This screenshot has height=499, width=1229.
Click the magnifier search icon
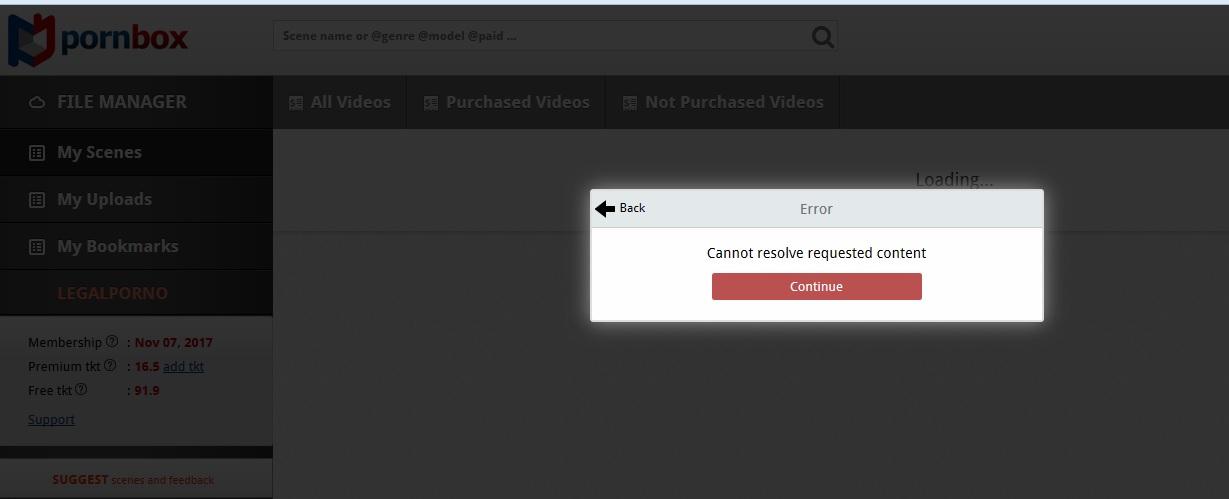(822, 37)
